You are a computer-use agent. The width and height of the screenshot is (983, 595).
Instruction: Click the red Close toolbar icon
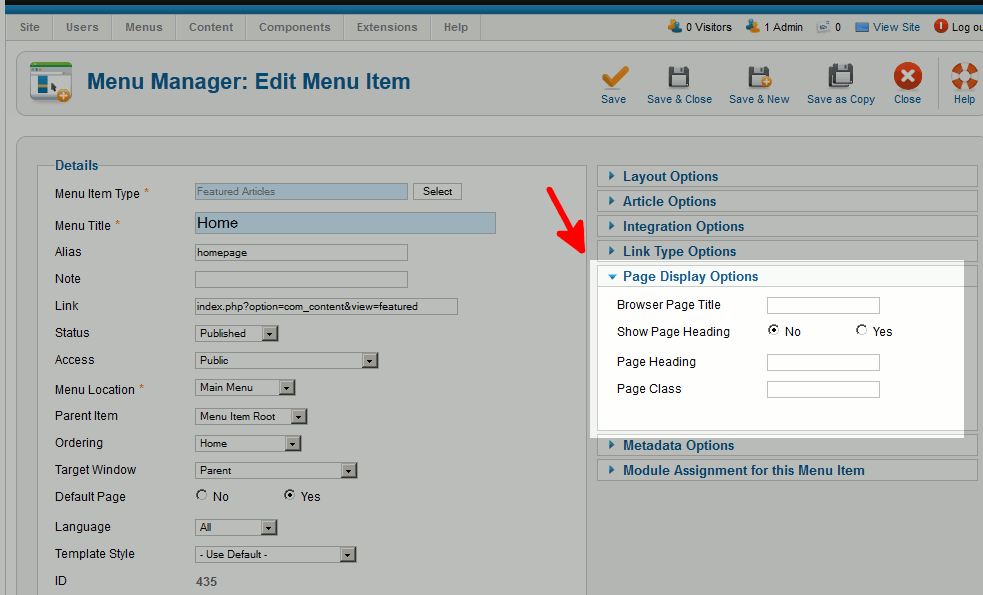907,77
